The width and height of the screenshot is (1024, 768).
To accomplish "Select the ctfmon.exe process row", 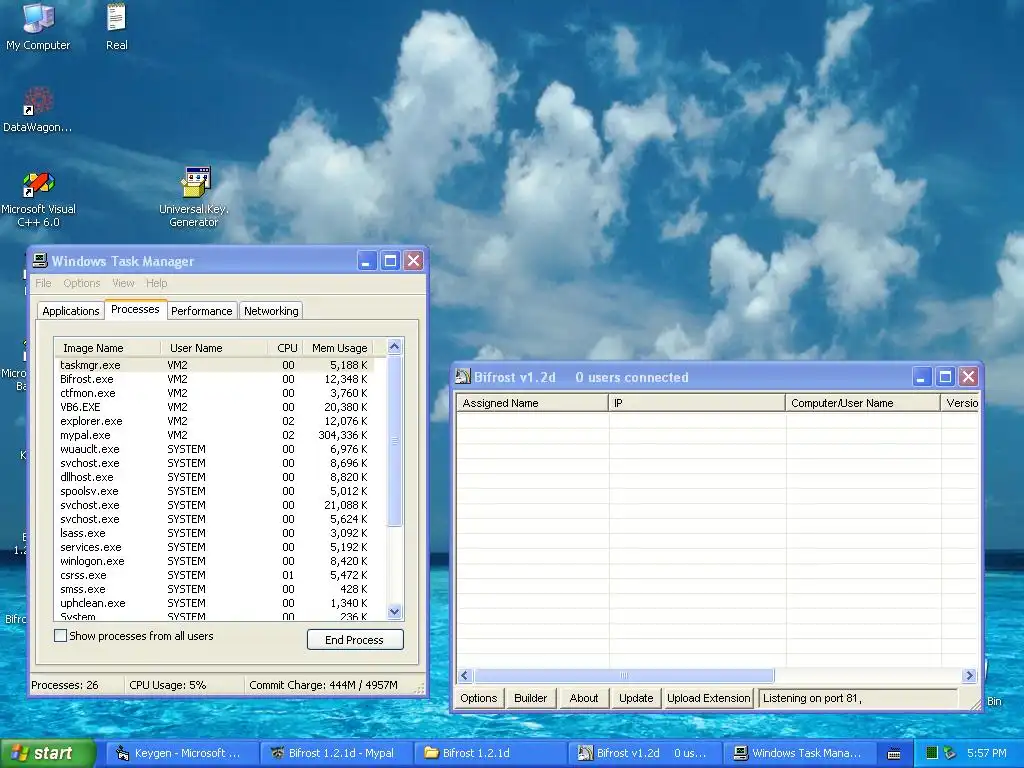I will (x=214, y=393).
